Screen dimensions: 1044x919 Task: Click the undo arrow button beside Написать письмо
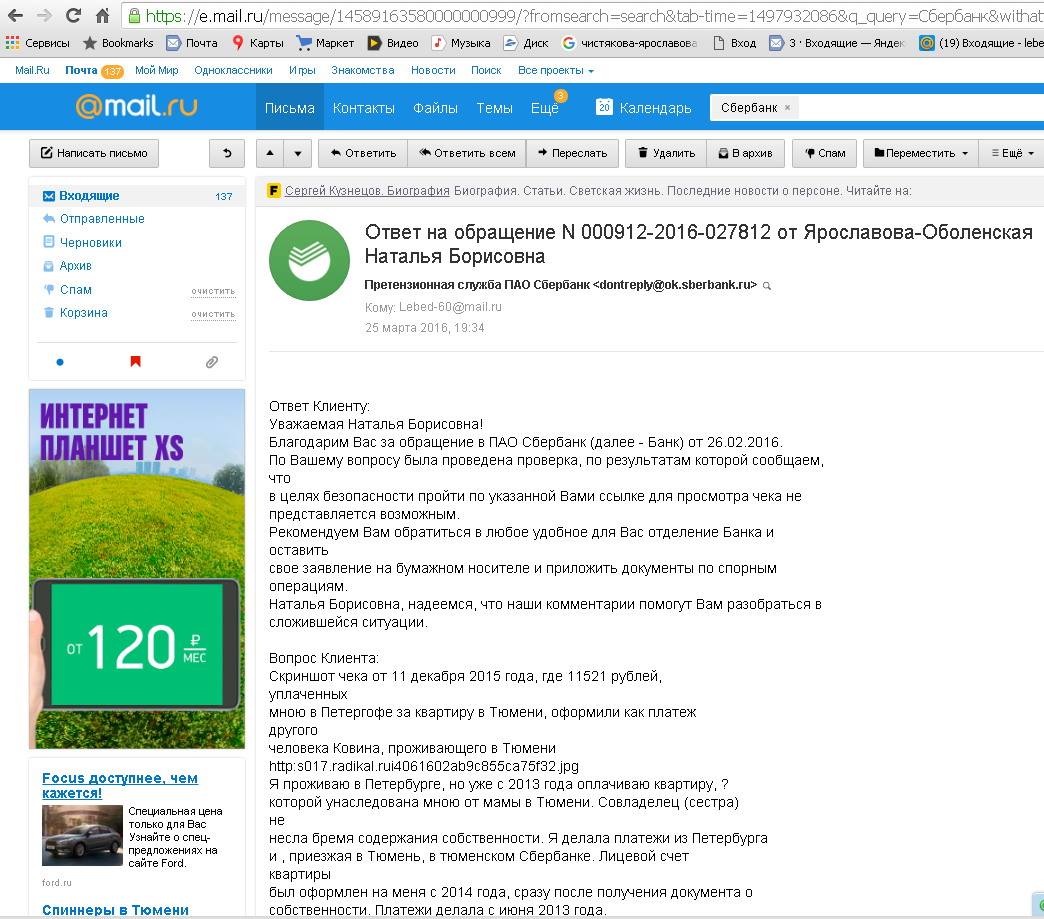coord(227,153)
